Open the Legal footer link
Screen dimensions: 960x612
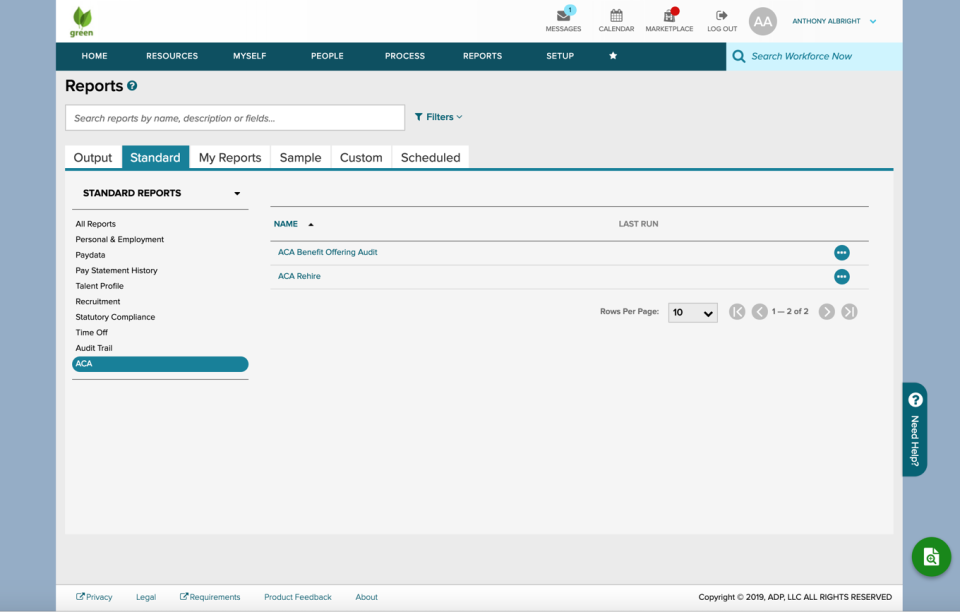tap(146, 597)
